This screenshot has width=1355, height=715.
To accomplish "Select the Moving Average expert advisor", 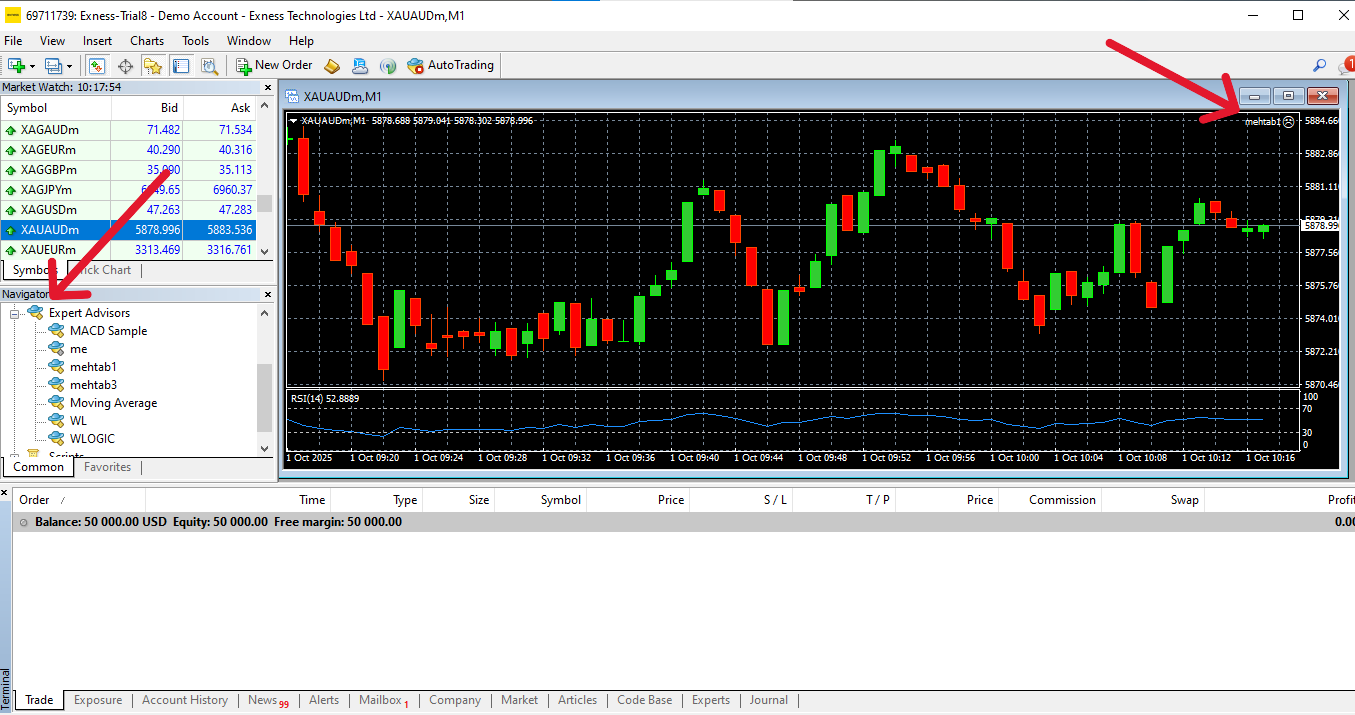I will coord(113,403).
